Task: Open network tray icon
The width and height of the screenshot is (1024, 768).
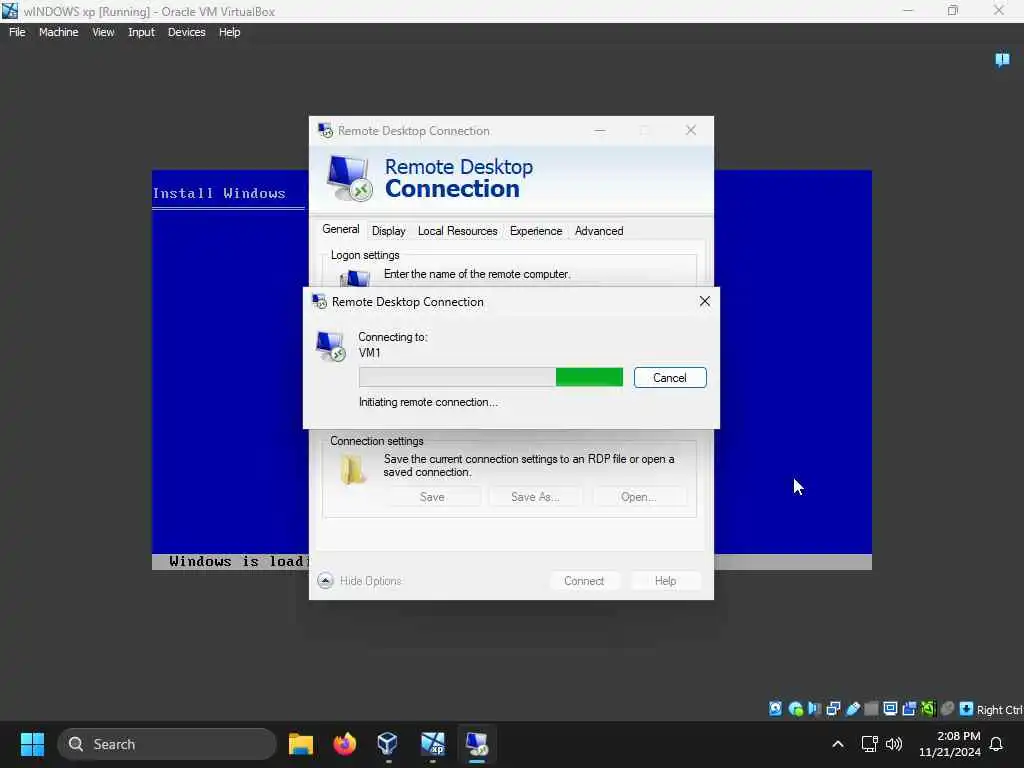Action: tap(869, 744)
